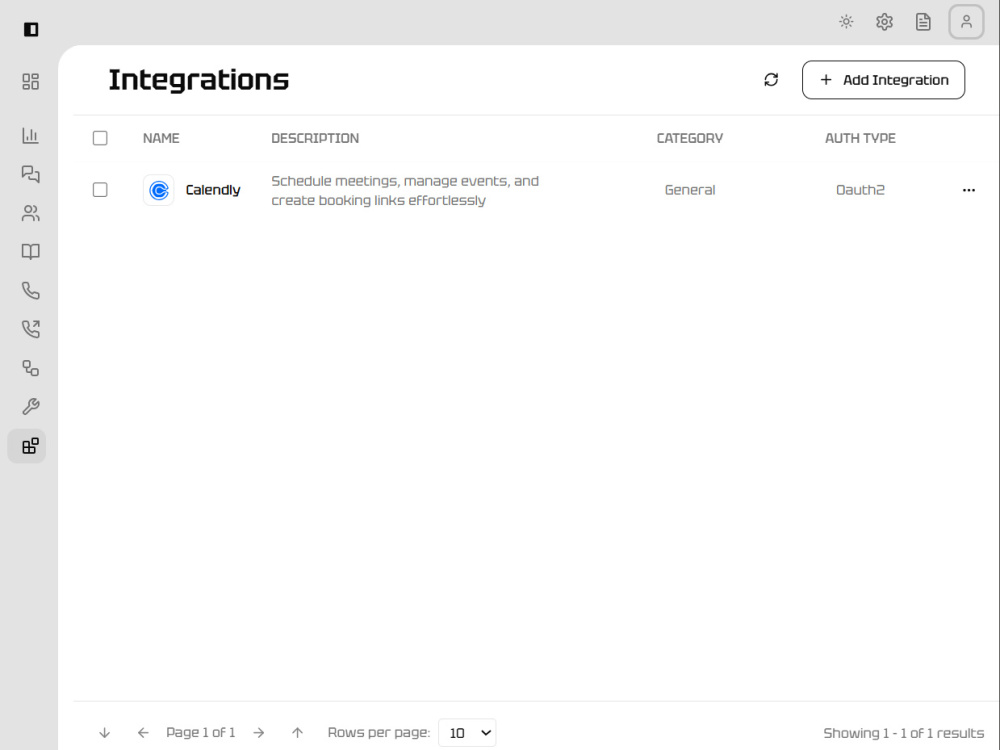
Task: Click the Calendly description text
Action: [x=405, y=191]
